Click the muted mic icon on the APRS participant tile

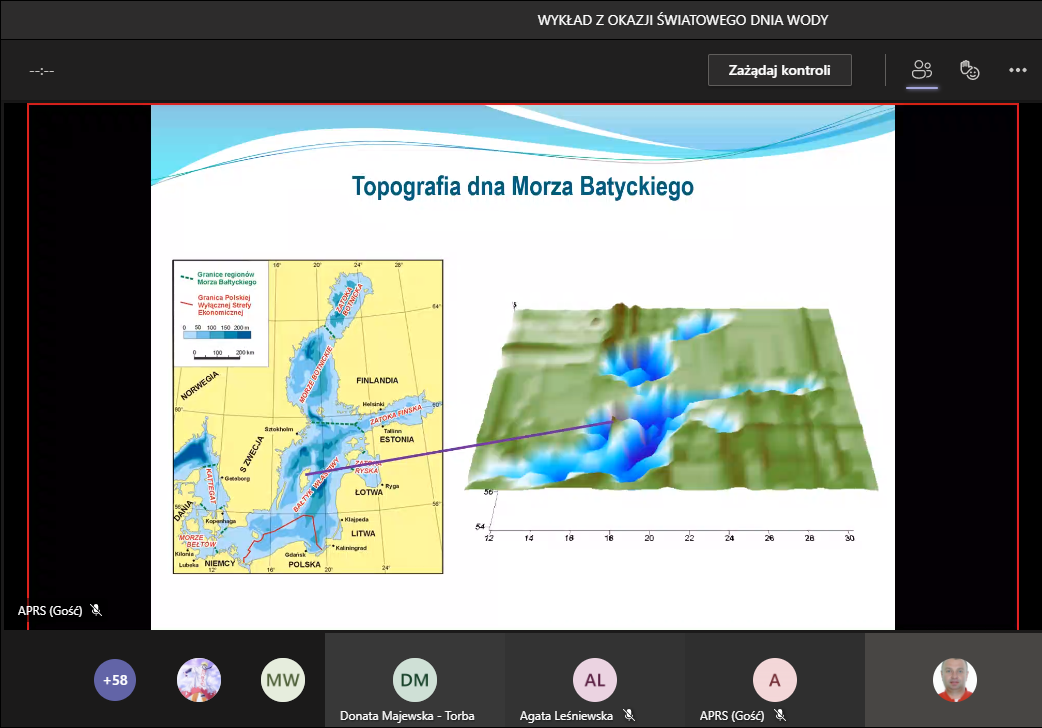pyautogui.click(x=780, y=715)
